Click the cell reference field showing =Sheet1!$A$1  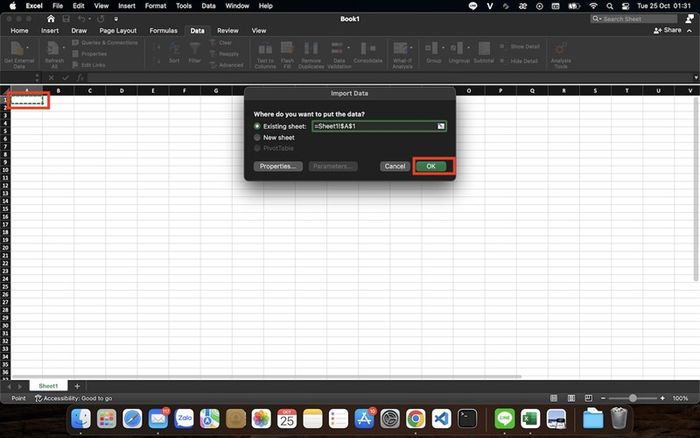tap(372, 127)
